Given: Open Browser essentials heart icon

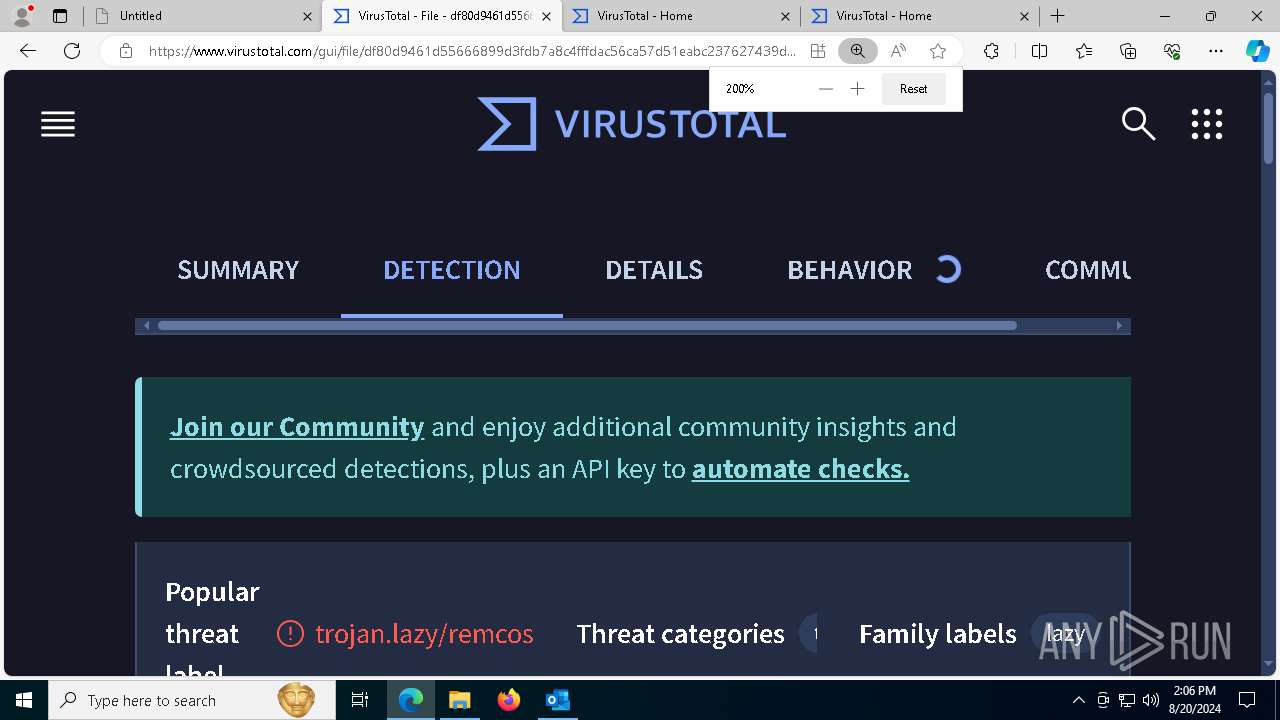Looking at the screenshot, I should pyautogui.click(x=1172, y=51).
